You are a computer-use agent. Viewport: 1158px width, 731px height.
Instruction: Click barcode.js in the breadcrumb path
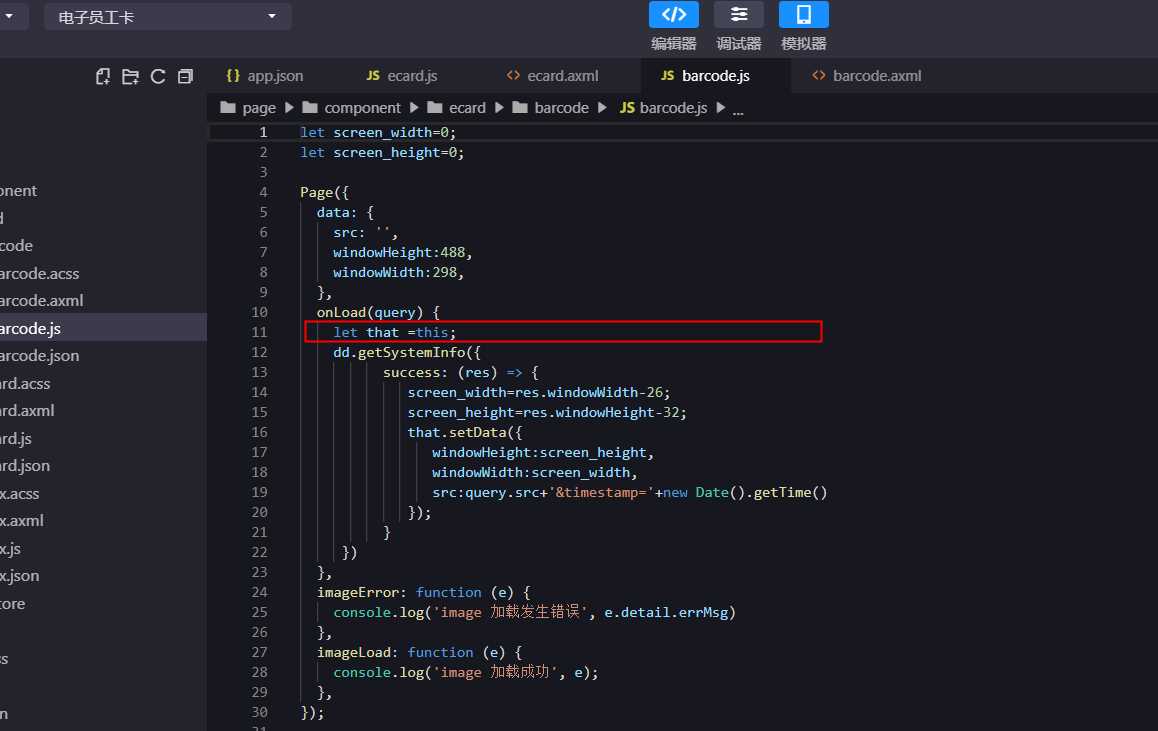pos(663,108)
